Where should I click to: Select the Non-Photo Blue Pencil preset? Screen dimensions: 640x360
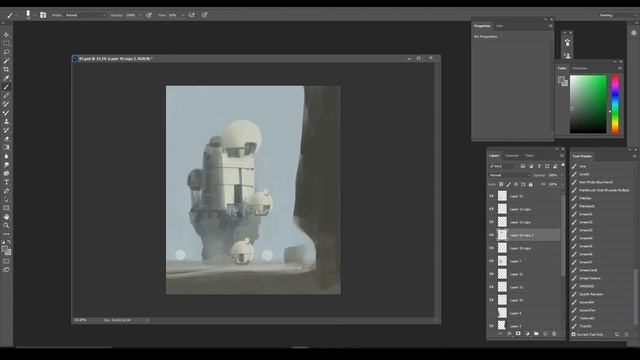click(x=596, y=182)
